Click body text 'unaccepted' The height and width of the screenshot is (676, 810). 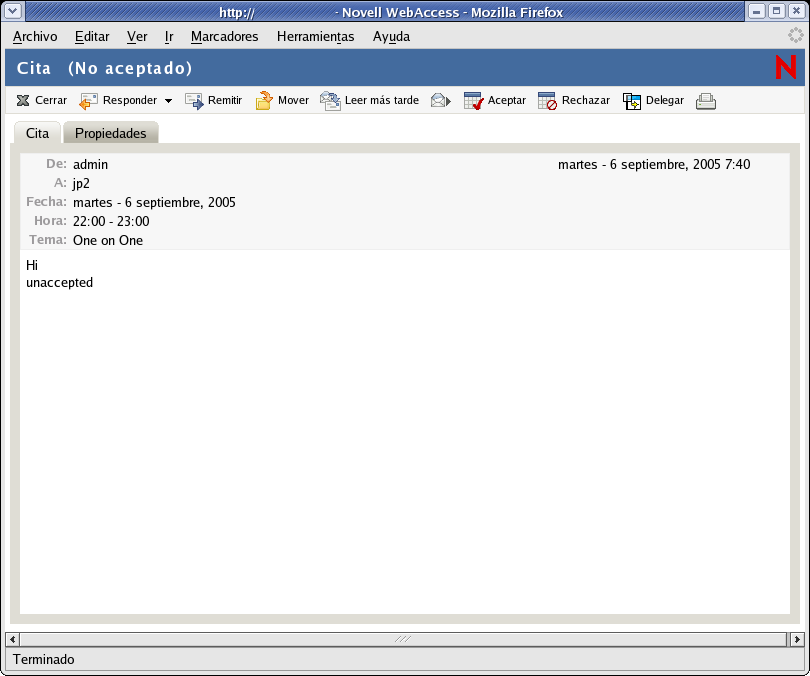click(x=59, y=283)
